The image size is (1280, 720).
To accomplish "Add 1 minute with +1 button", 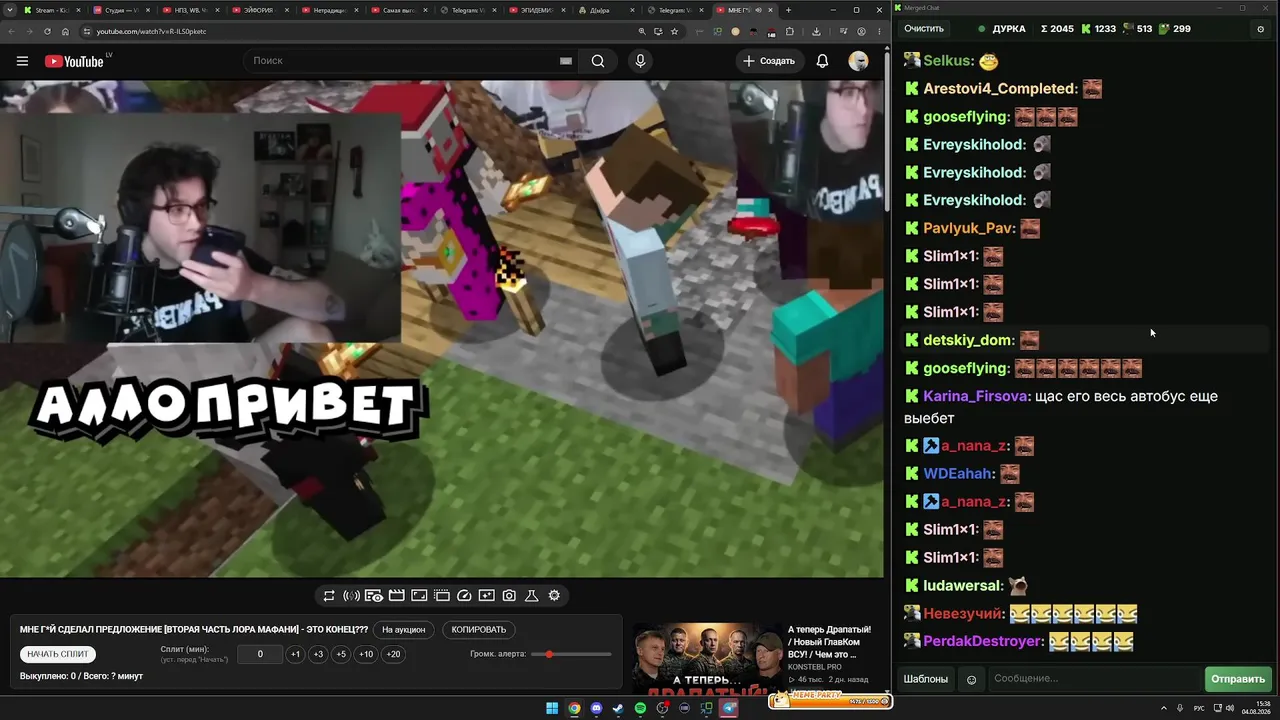I will pyautogui.click(x=295, y=654).
